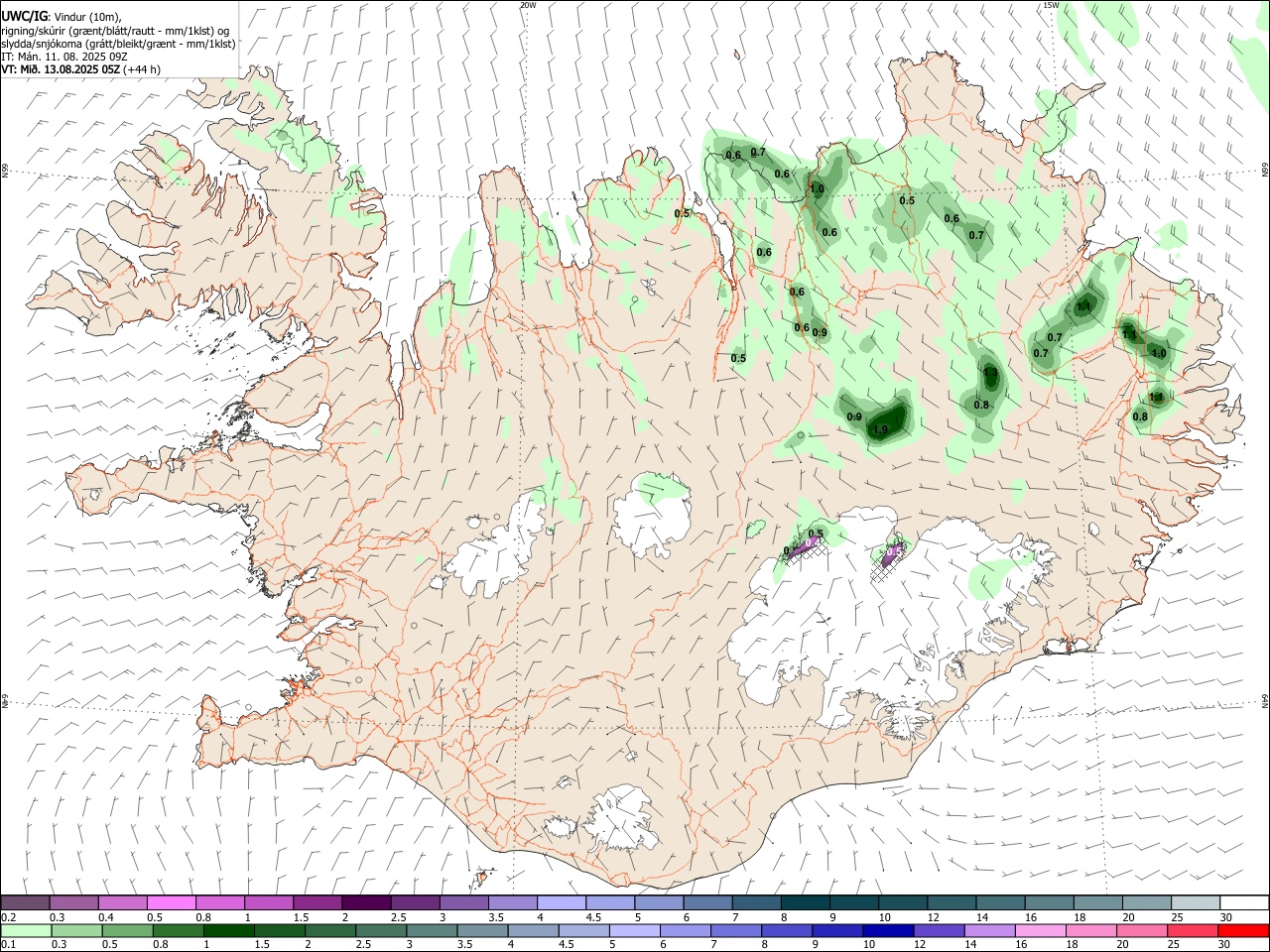Select the red lower legend swatch after 30
The image size is (1270, 952).
tap(1244, 930)
